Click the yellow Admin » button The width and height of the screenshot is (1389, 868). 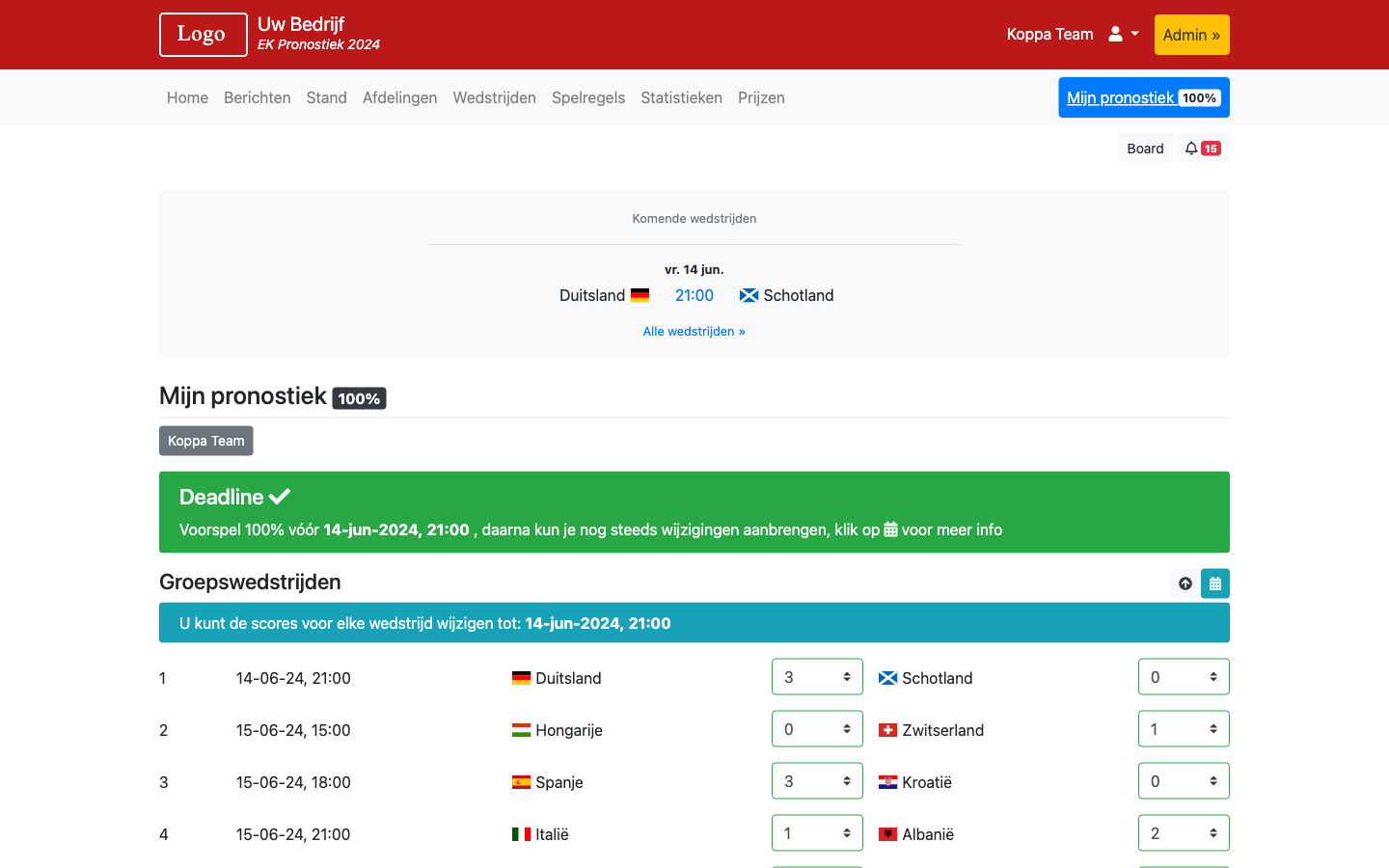pyautogui.click(x=1192, y=35)
